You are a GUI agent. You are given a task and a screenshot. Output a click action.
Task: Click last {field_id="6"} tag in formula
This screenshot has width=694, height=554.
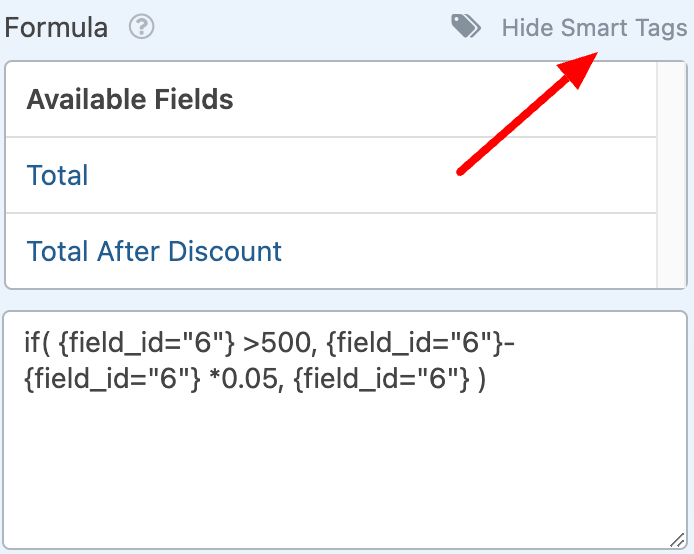[381, 379]
